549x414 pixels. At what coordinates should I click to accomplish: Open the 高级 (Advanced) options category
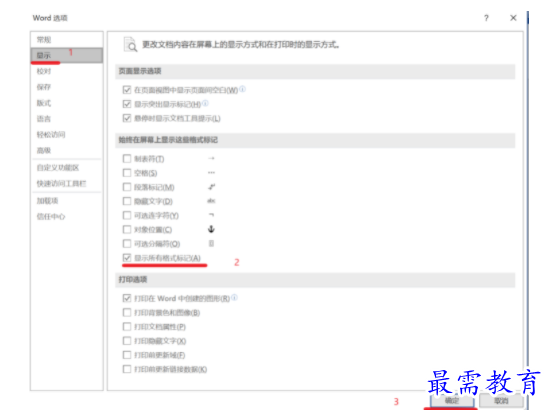67,150
